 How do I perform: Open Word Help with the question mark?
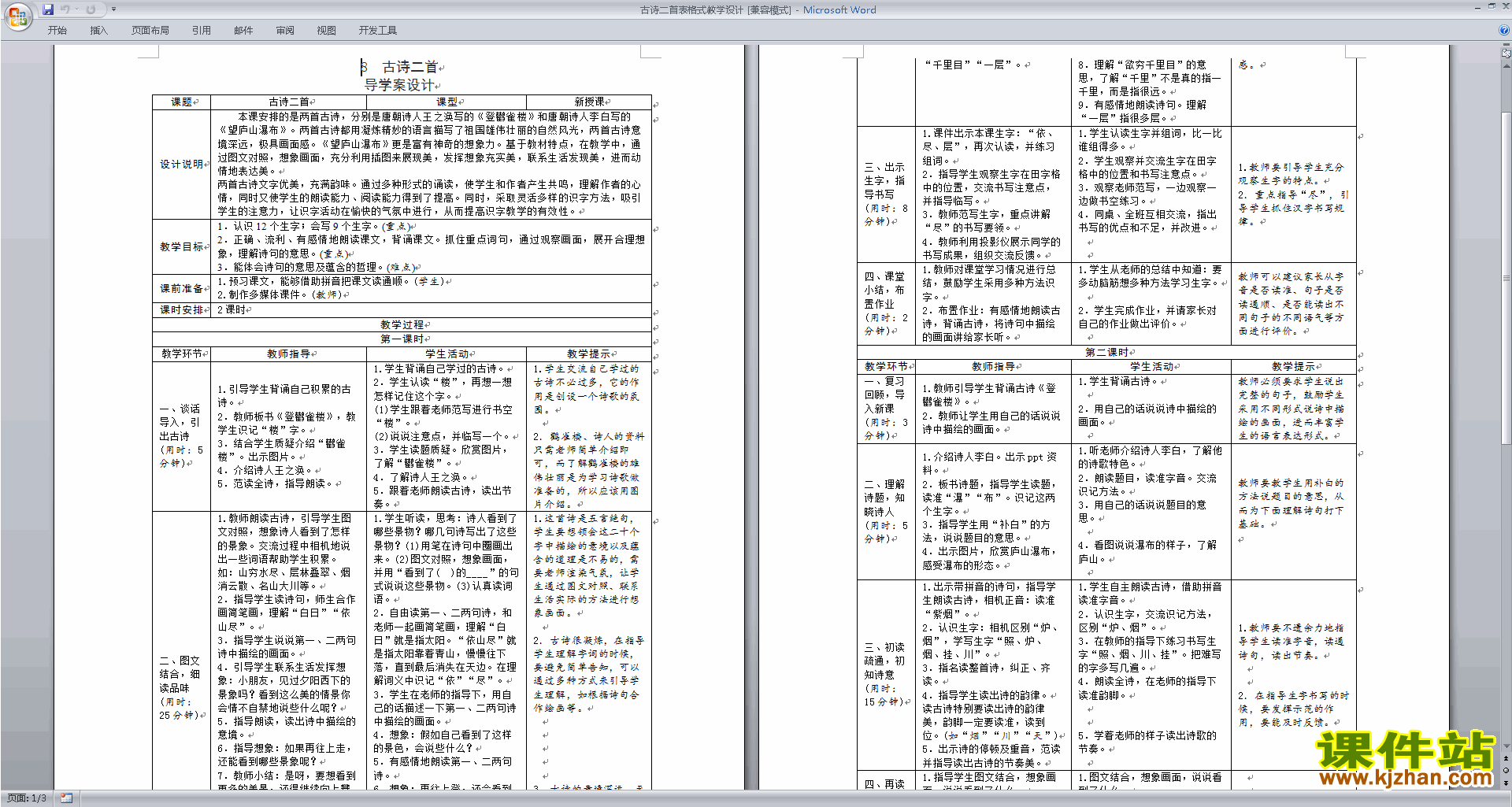click(1504, 30)
